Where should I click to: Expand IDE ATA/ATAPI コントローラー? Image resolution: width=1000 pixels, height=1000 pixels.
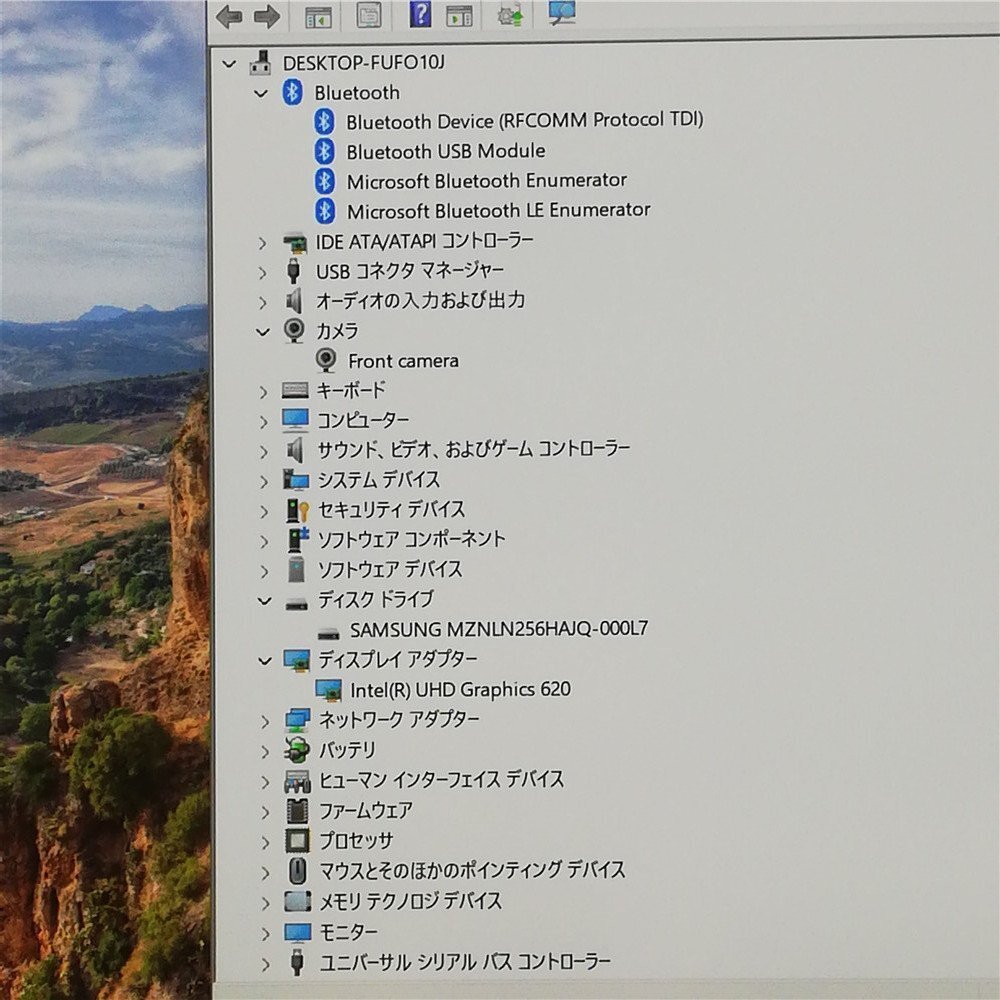pos(262,243)
